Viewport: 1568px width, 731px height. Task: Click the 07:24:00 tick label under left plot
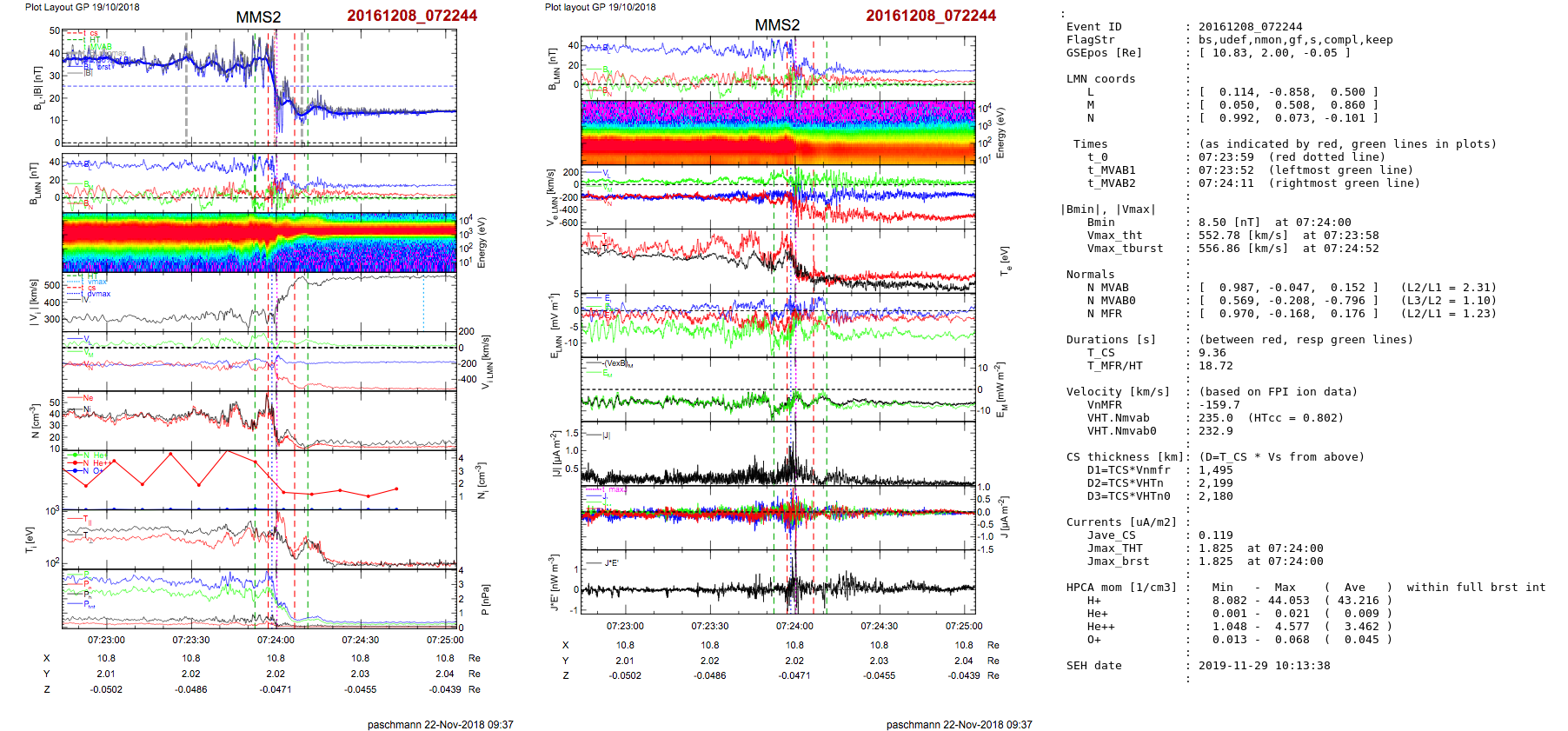276,640
